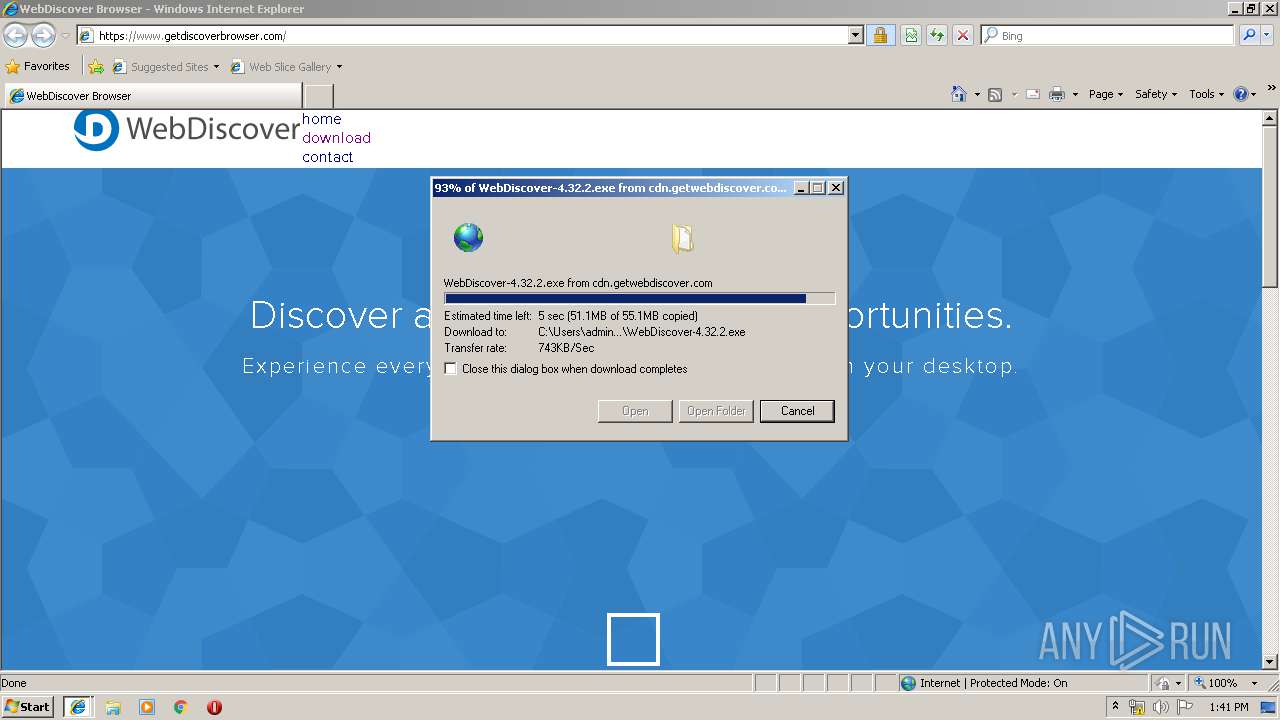
Task: Click the scrollbar down arrow
Action: (1270, 662)
